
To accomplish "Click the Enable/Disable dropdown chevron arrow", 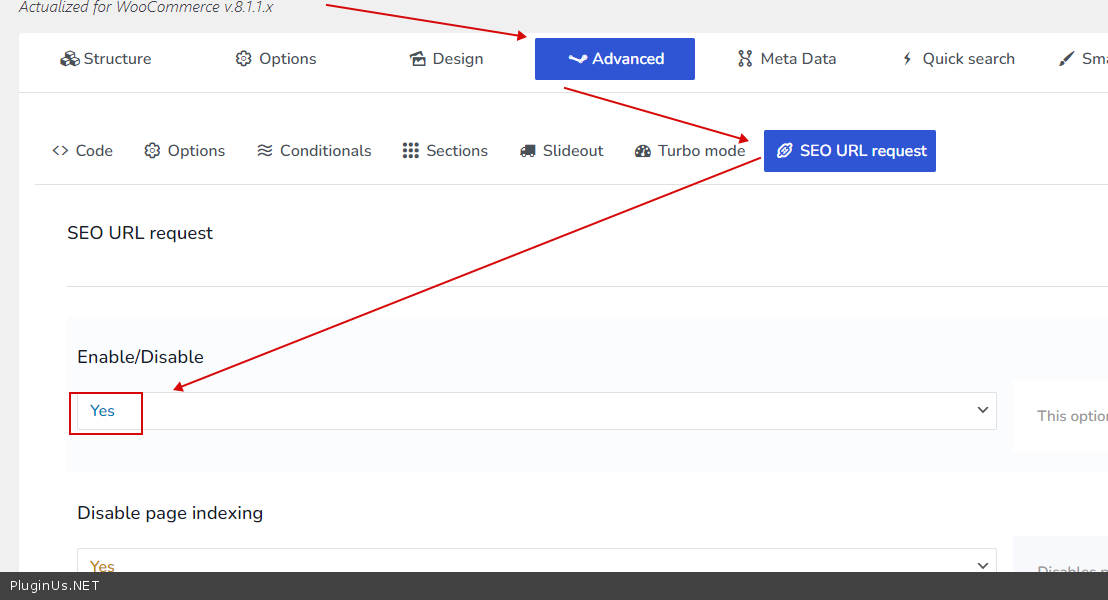I will tap(982, 411).
